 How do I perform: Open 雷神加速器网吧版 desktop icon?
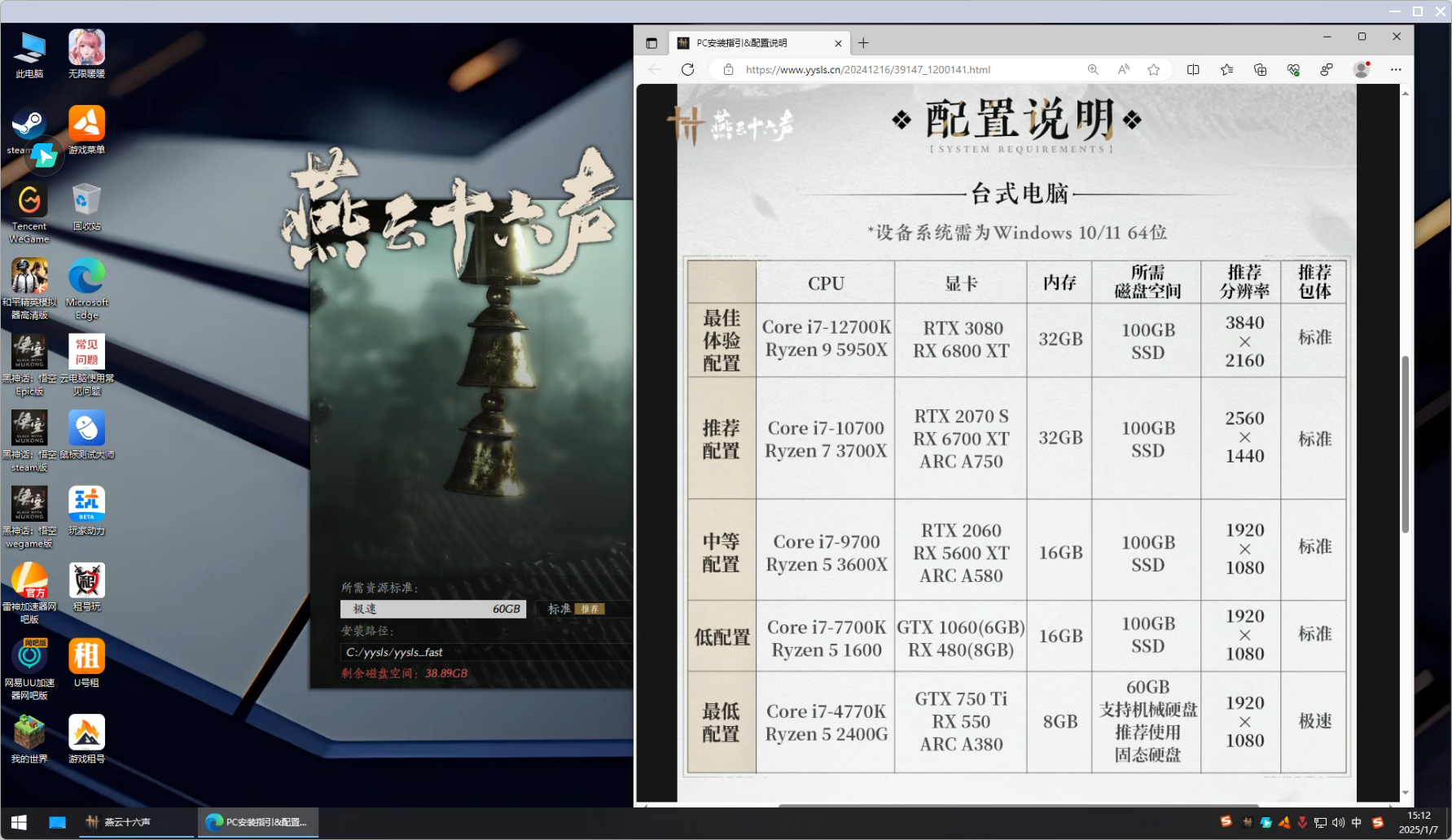[x=29, y=593]
